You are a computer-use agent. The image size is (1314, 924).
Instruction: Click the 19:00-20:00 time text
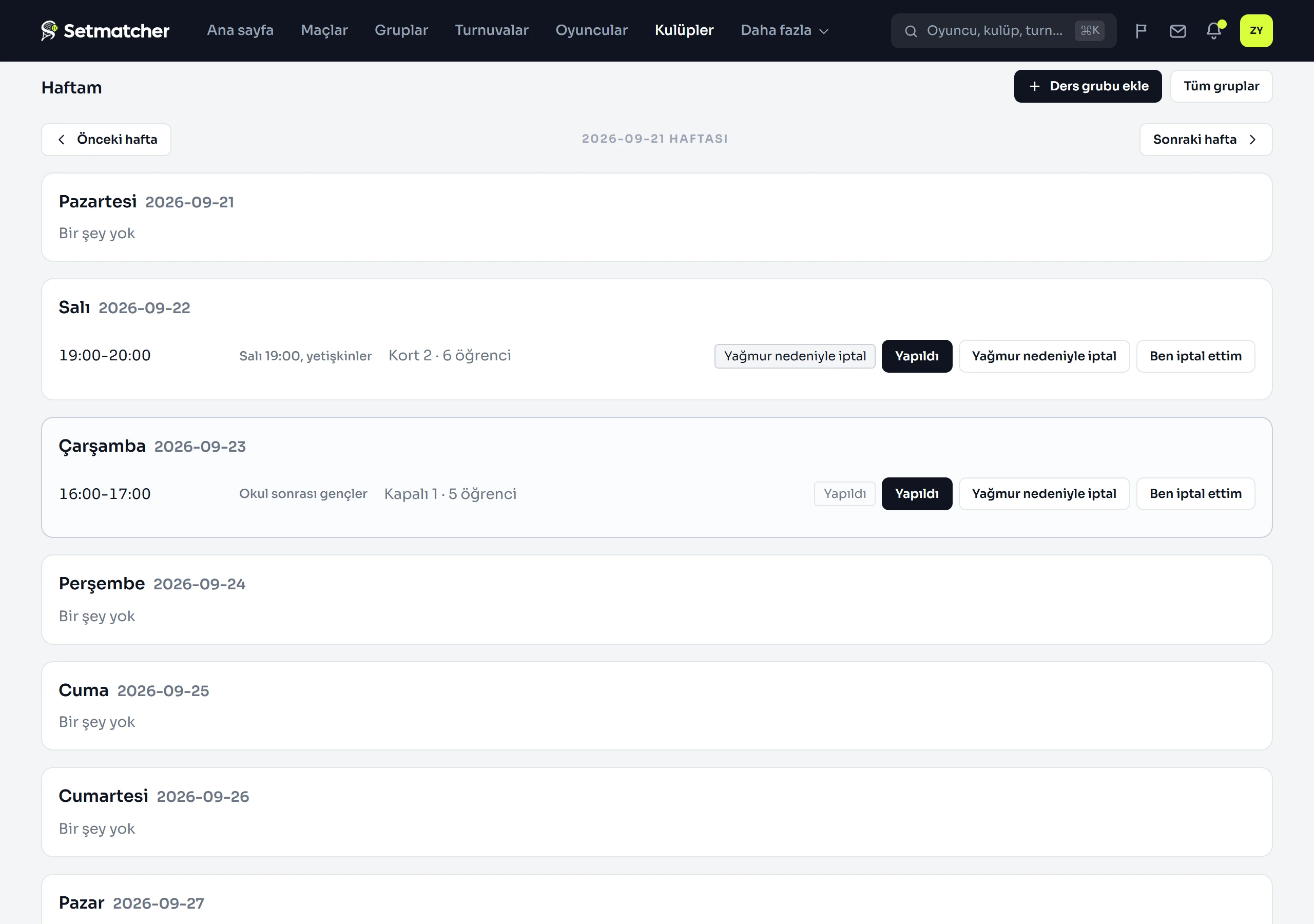[105, 356]
